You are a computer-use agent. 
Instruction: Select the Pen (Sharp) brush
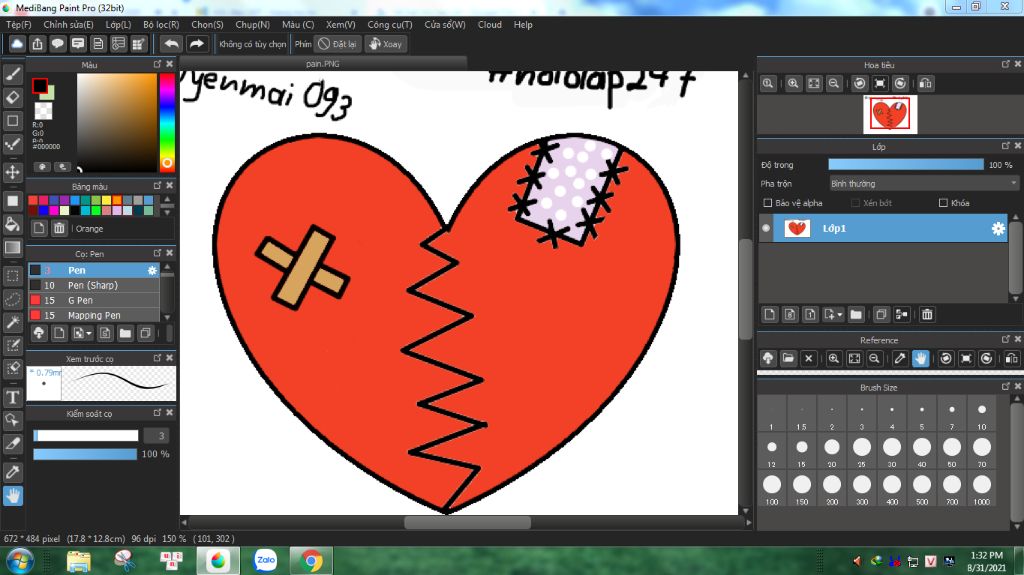click(x=93, y=285)
